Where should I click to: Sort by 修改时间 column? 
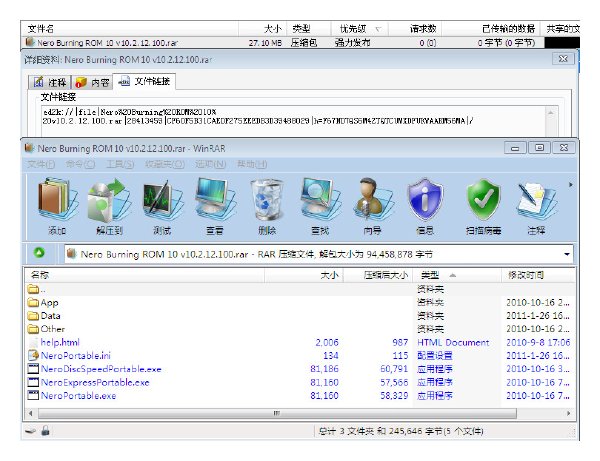point(538,275)
